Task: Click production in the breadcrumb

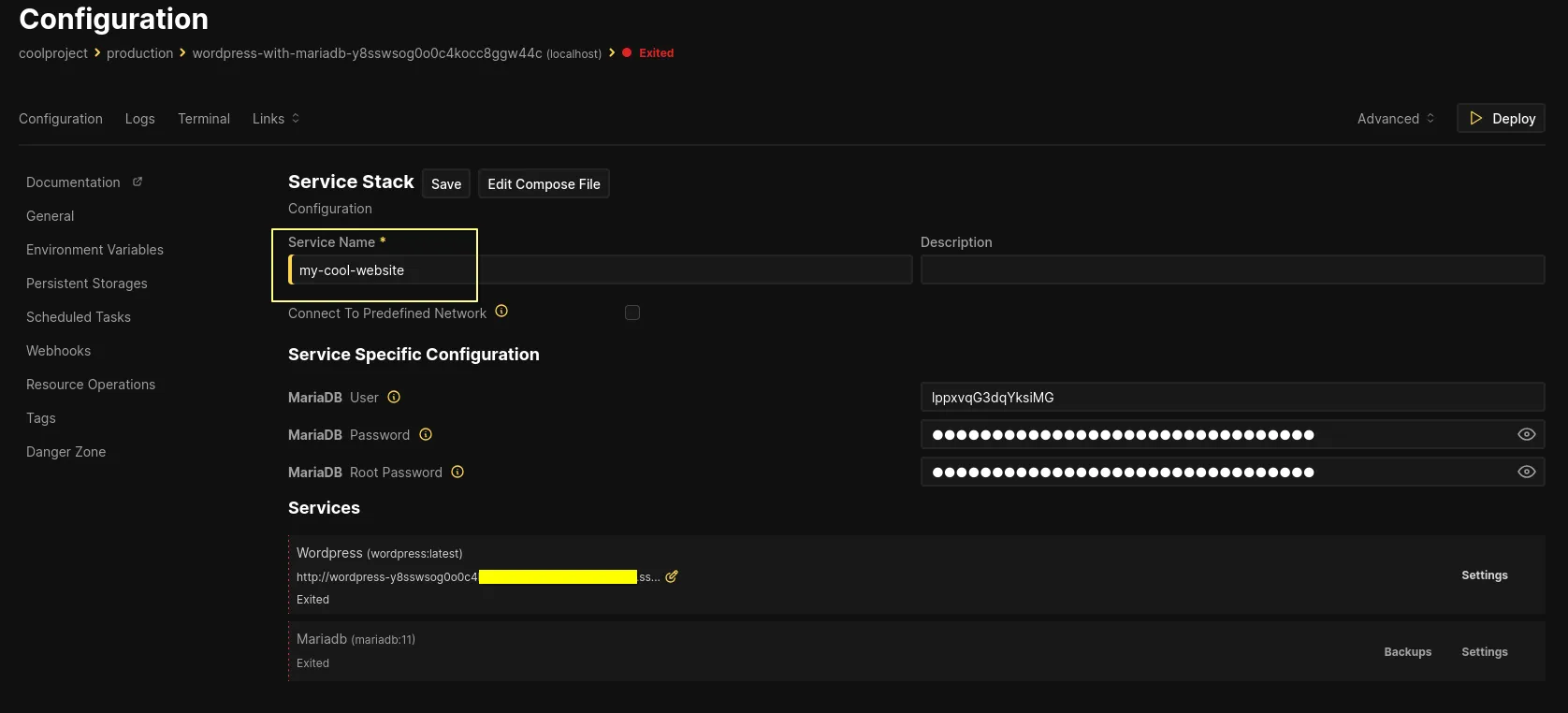Action: (x=139, y=53)
